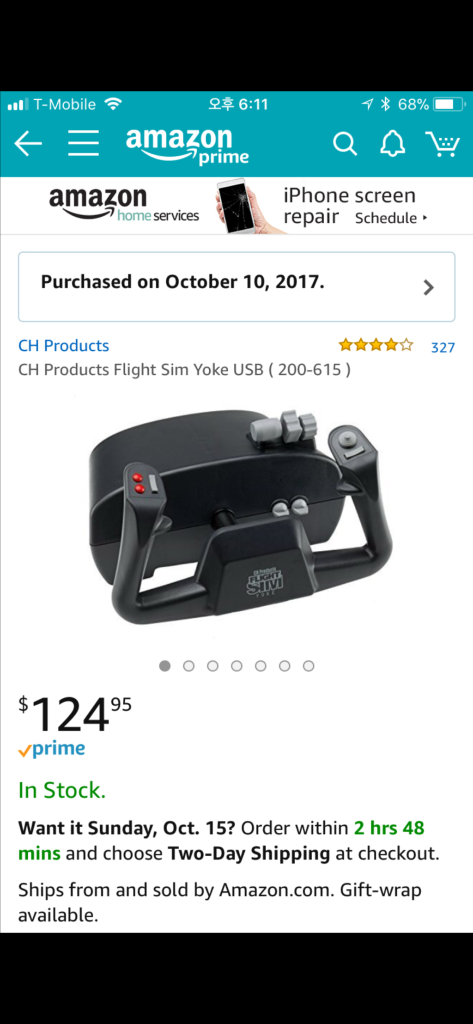Open the 327 reviews link
The height and width of the screenshot is (1024, 473).
(442, 347)
